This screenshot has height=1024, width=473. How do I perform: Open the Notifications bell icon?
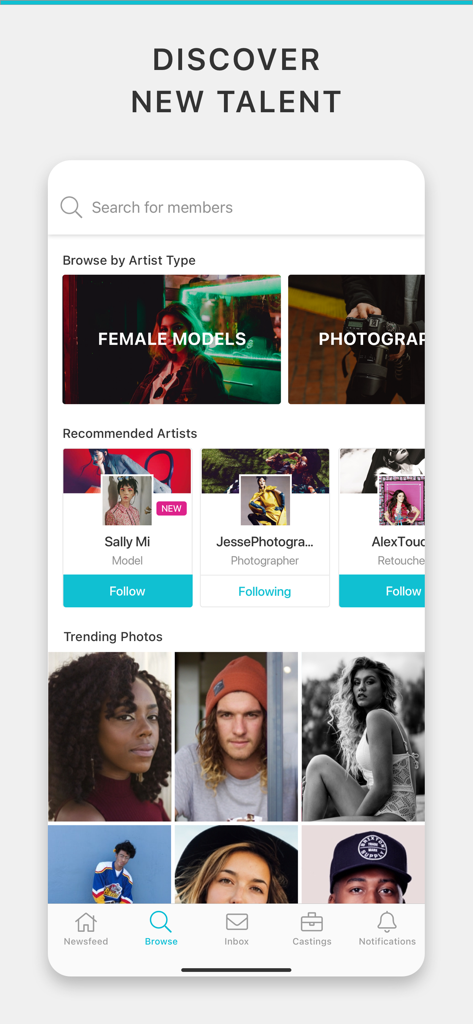(x=387, y=921)
